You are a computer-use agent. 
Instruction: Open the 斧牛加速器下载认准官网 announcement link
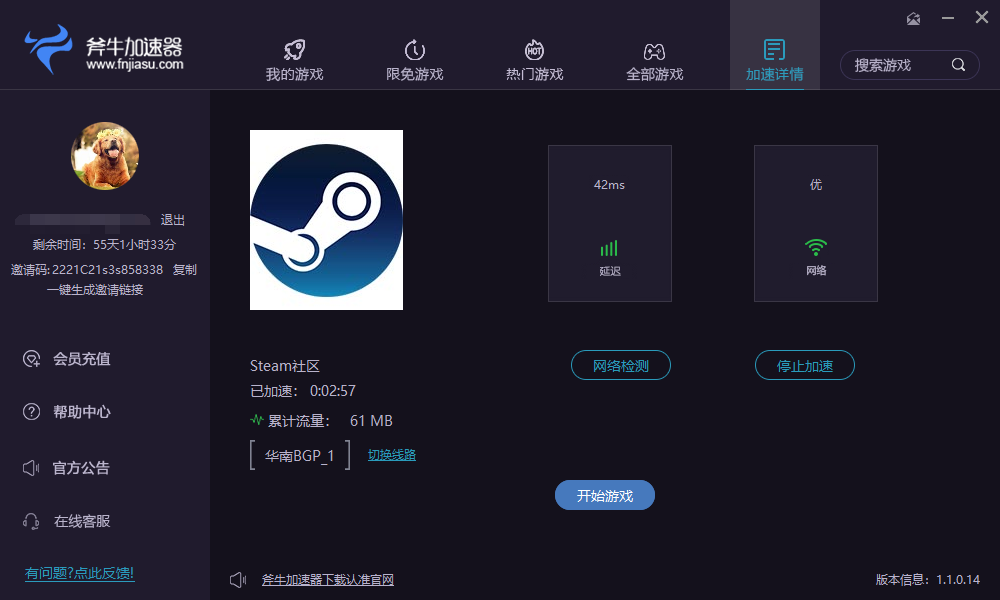[x=328, y=580]
